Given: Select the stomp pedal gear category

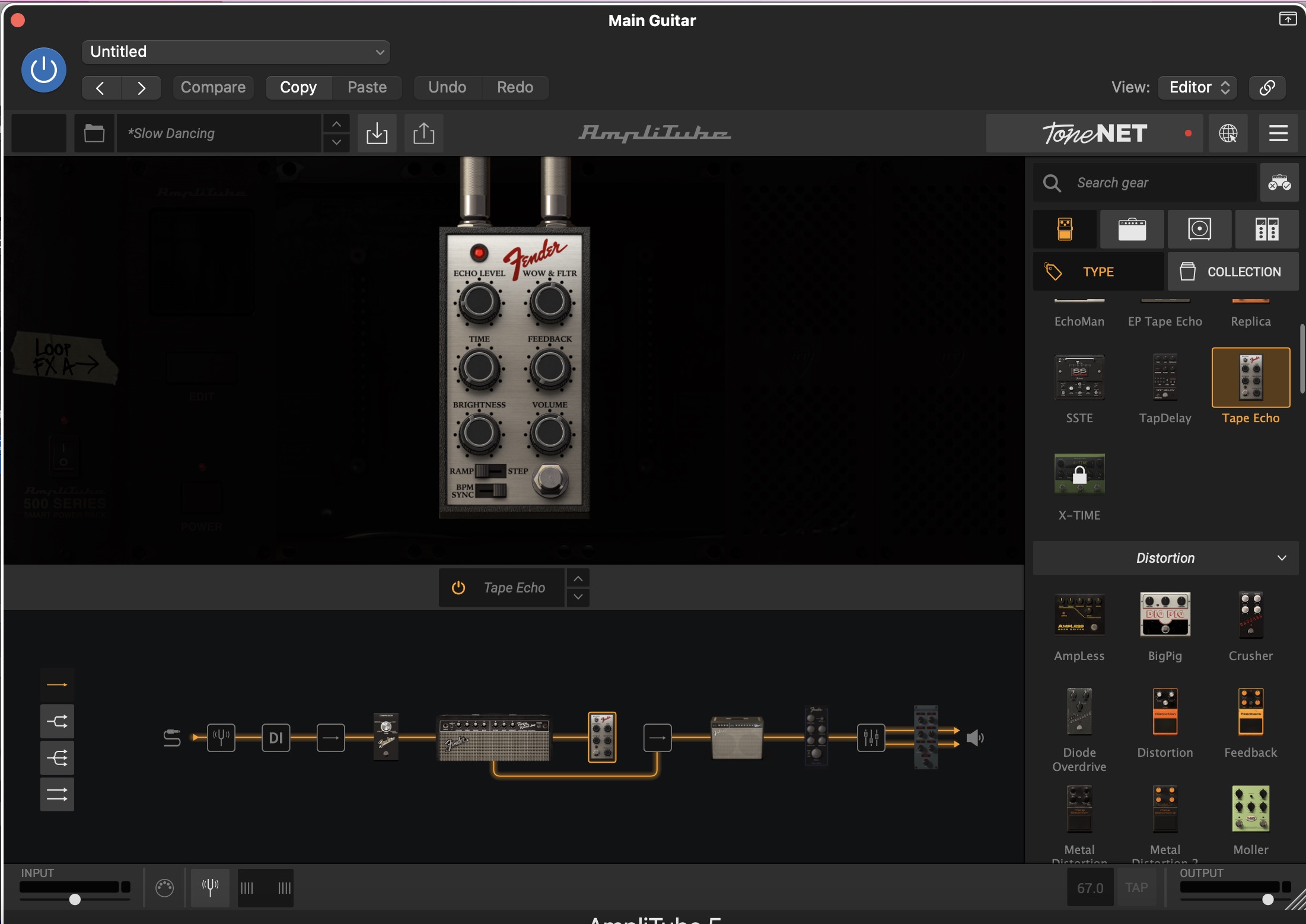Looking at the screenshot, I should click(x=1065, y=229).
